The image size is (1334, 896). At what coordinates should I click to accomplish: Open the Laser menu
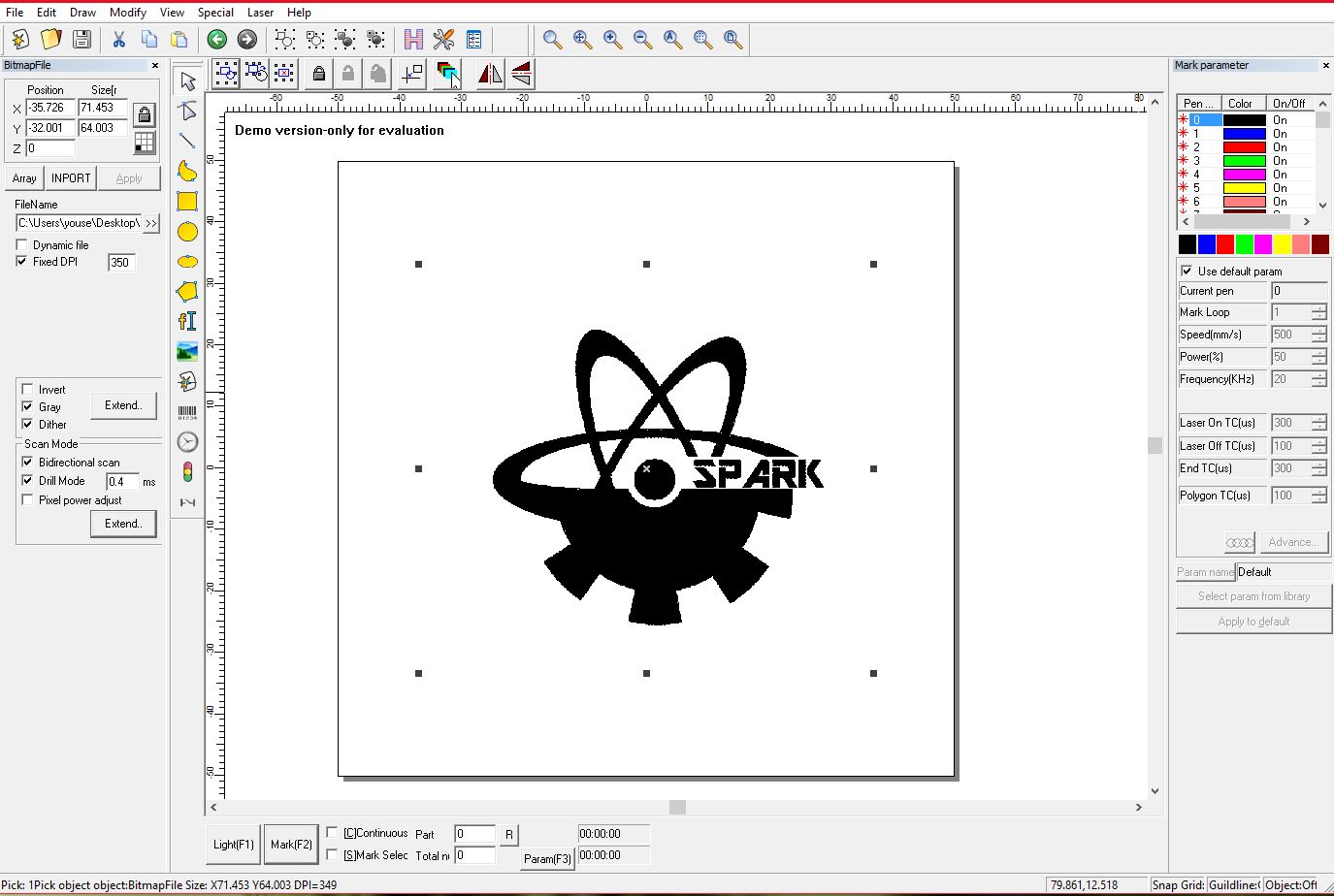tap(260, 13)
